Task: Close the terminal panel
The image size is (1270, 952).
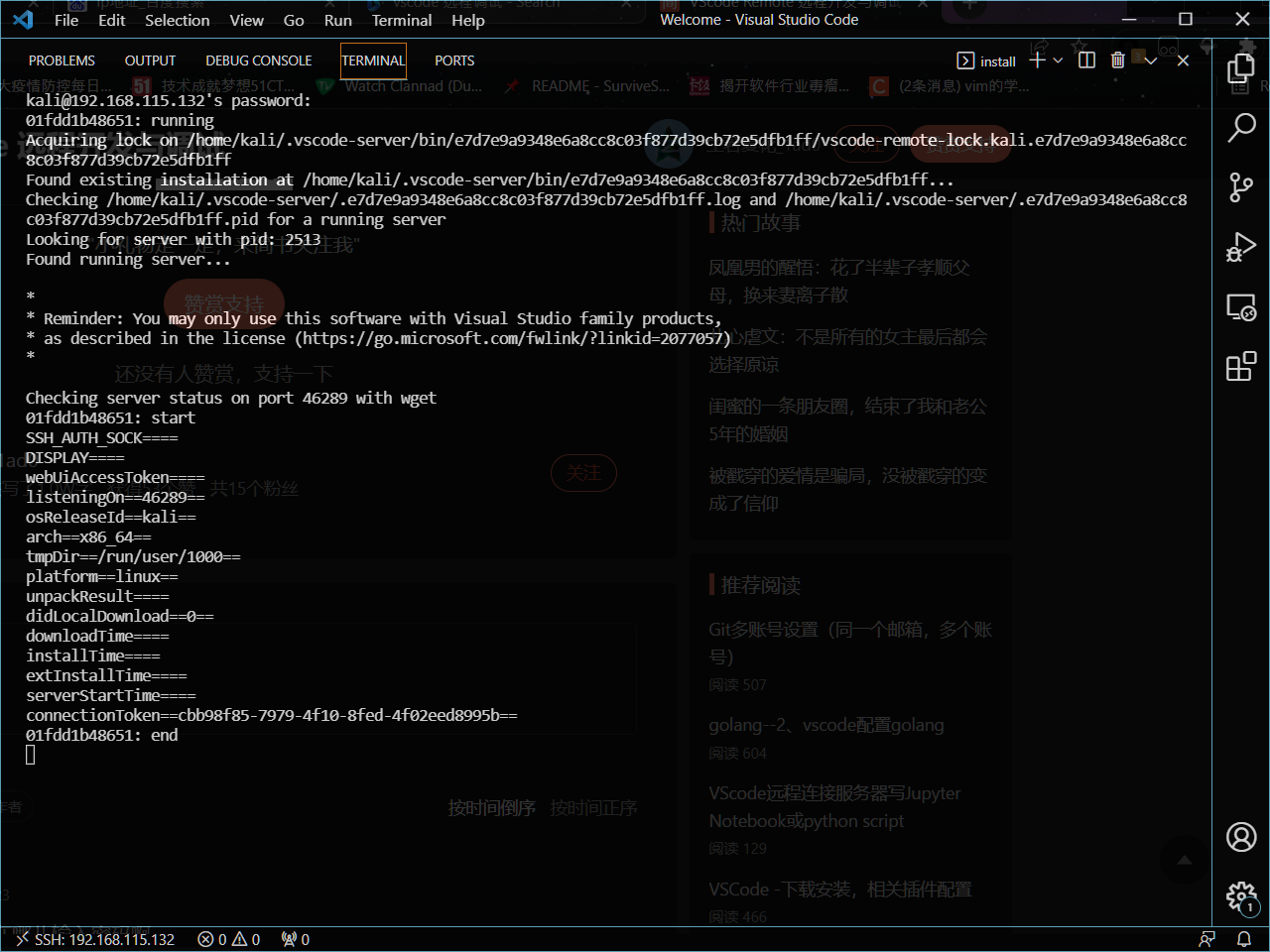Action: pos(1183,60)
